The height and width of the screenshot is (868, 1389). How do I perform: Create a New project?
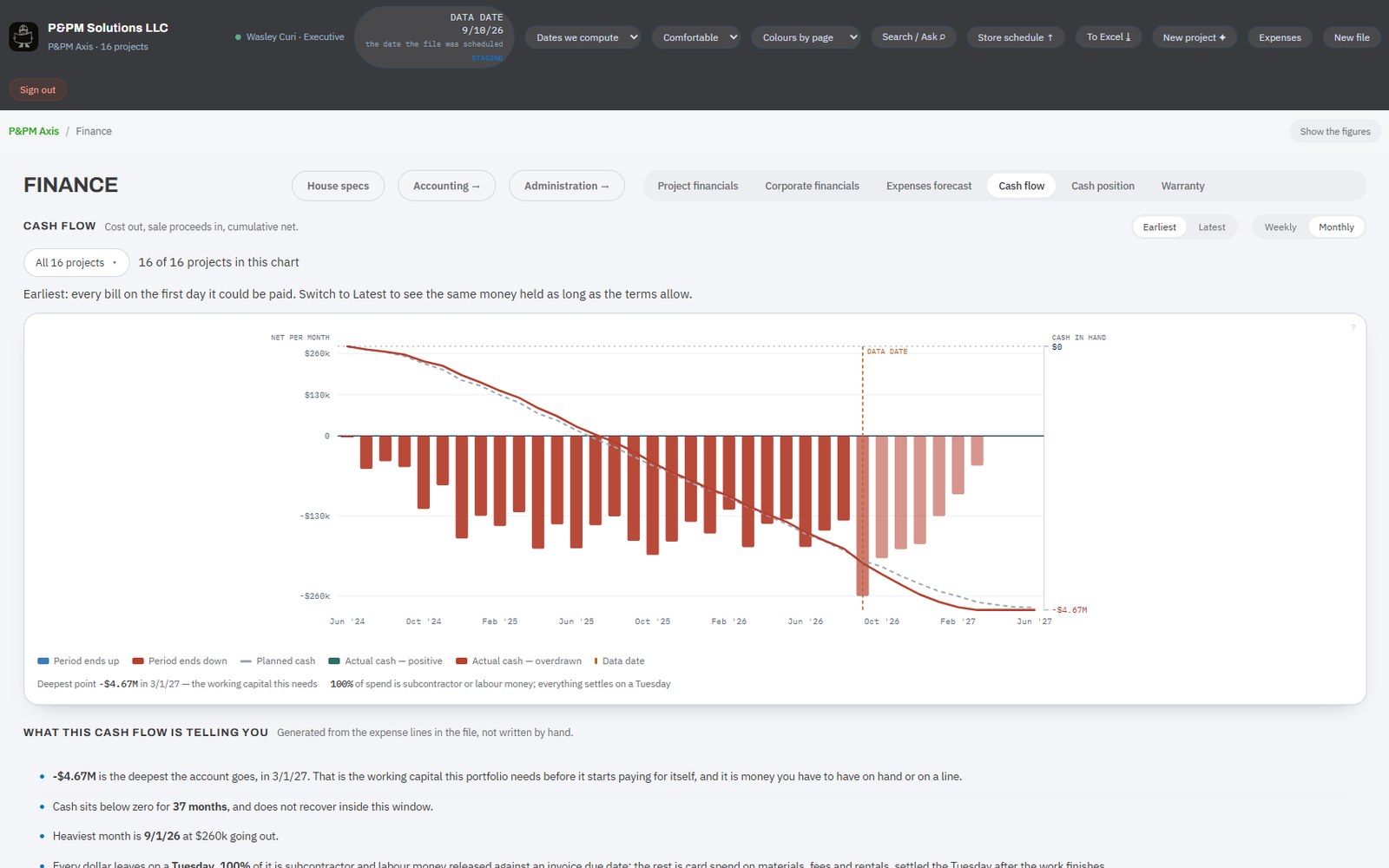1195,37
